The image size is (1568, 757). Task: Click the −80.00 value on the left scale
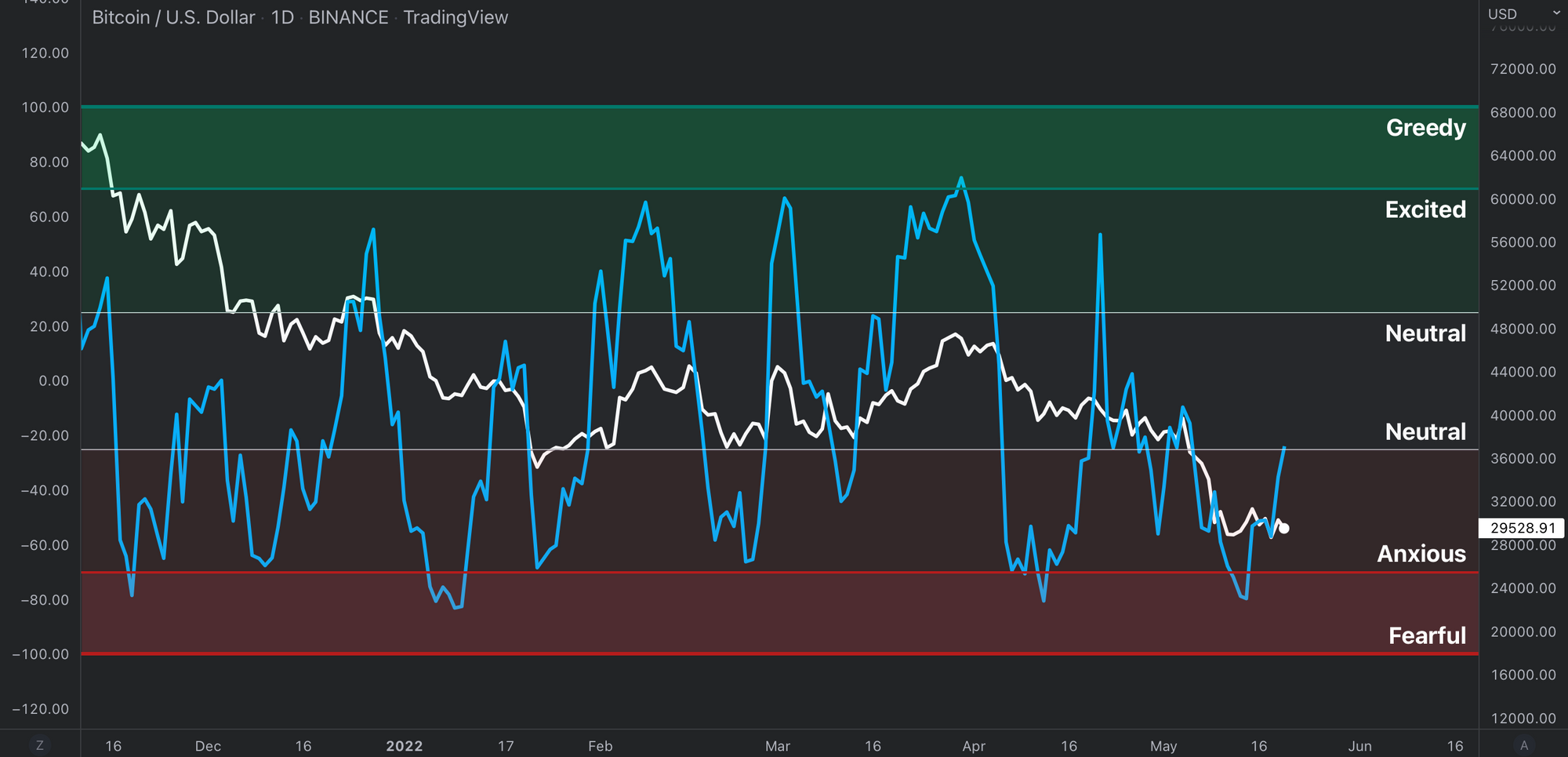45,600
